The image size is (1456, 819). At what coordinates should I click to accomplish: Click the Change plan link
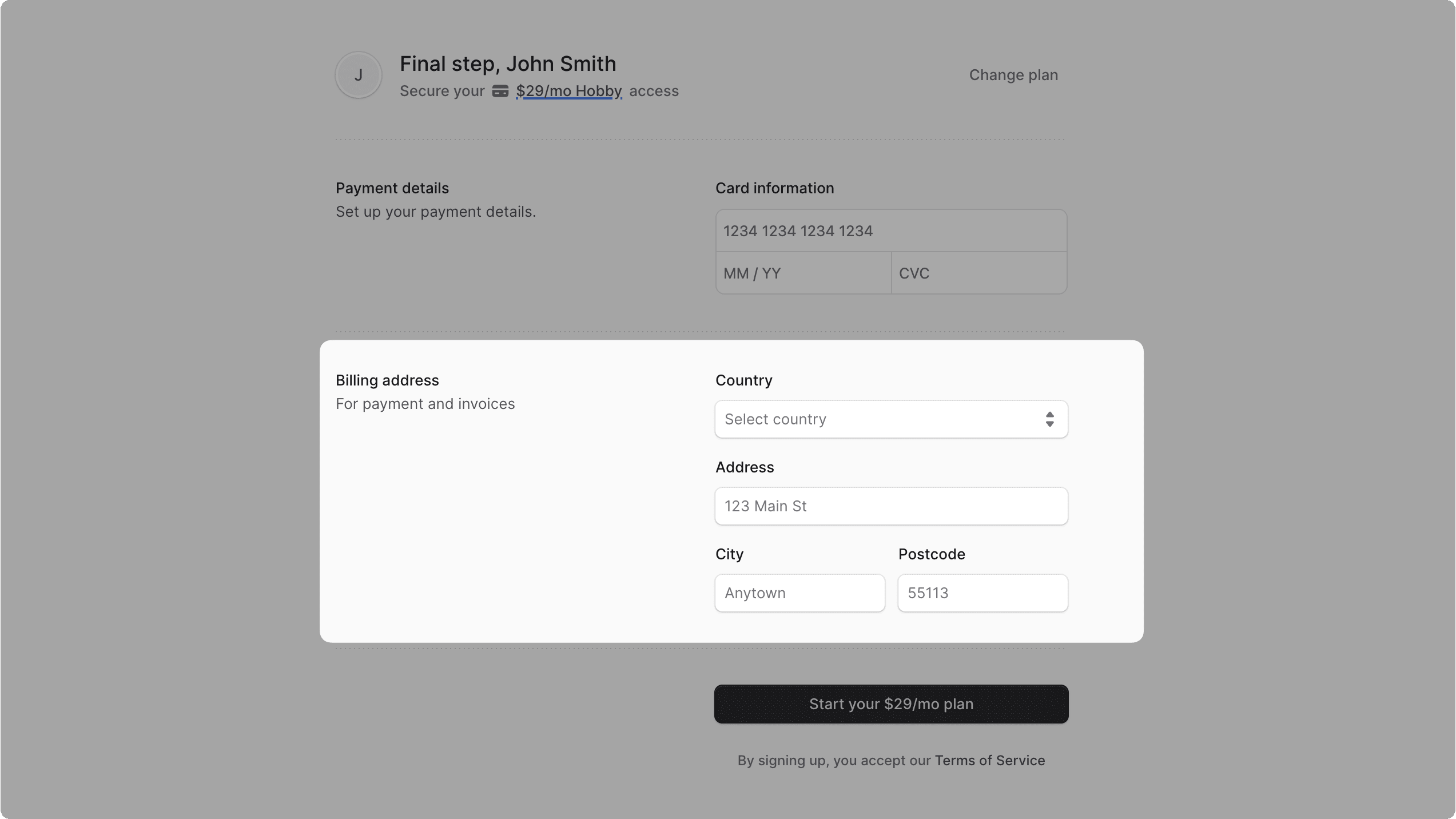1013,75
